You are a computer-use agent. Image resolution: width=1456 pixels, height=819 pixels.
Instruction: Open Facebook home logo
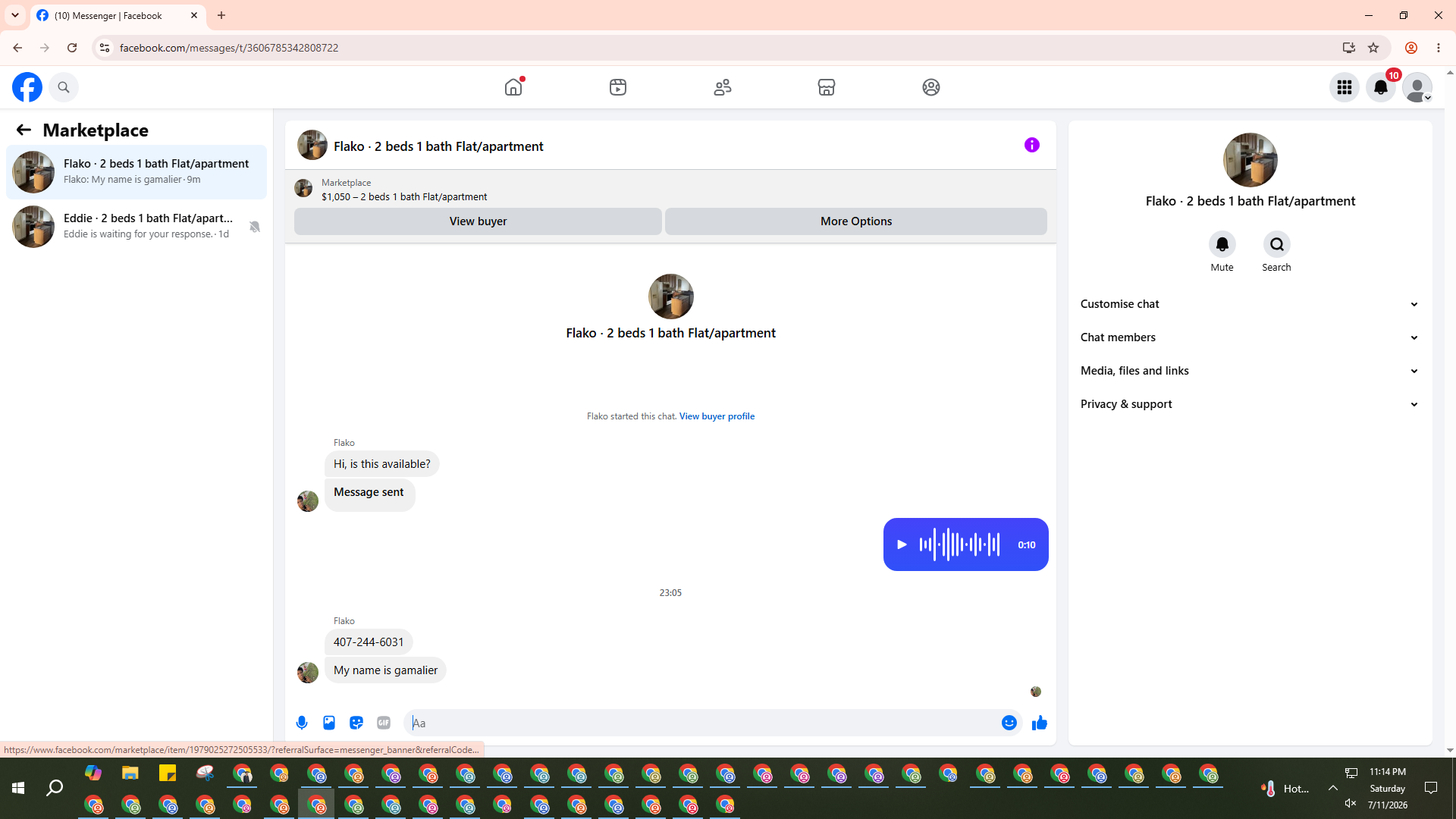(27, 87)
